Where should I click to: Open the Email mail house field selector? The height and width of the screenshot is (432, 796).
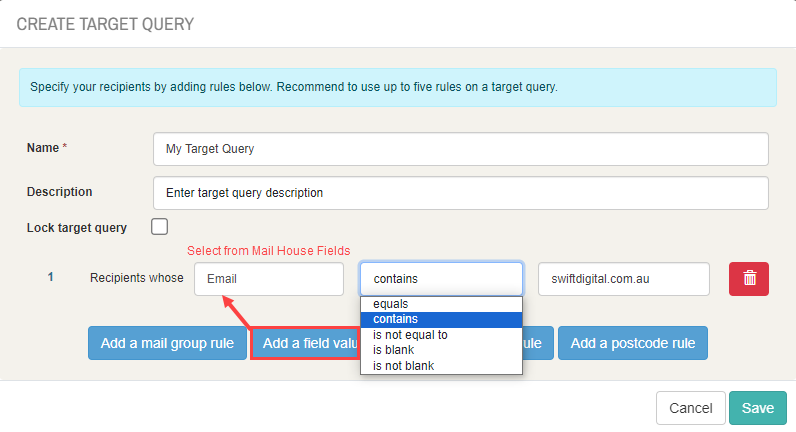coord(269,279)
